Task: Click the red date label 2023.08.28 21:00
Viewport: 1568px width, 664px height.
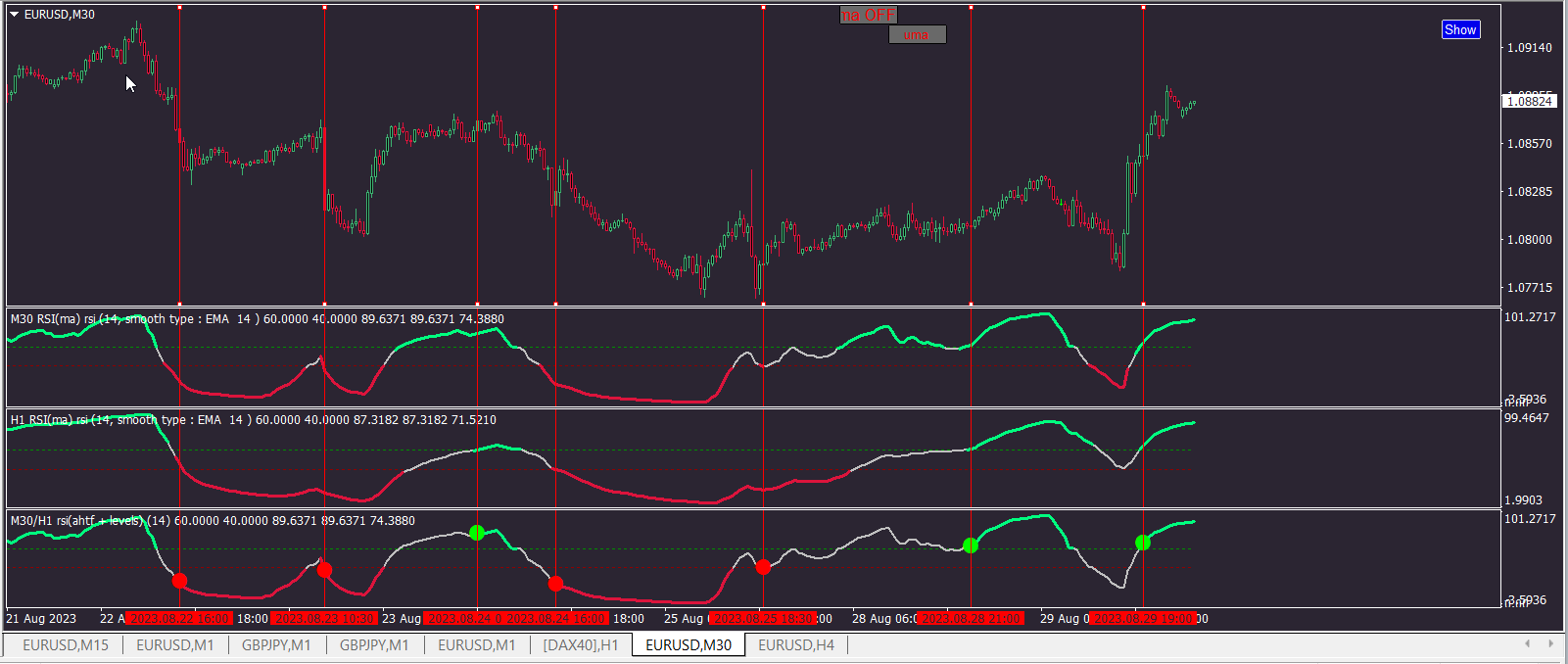Action: coord(971,618)
